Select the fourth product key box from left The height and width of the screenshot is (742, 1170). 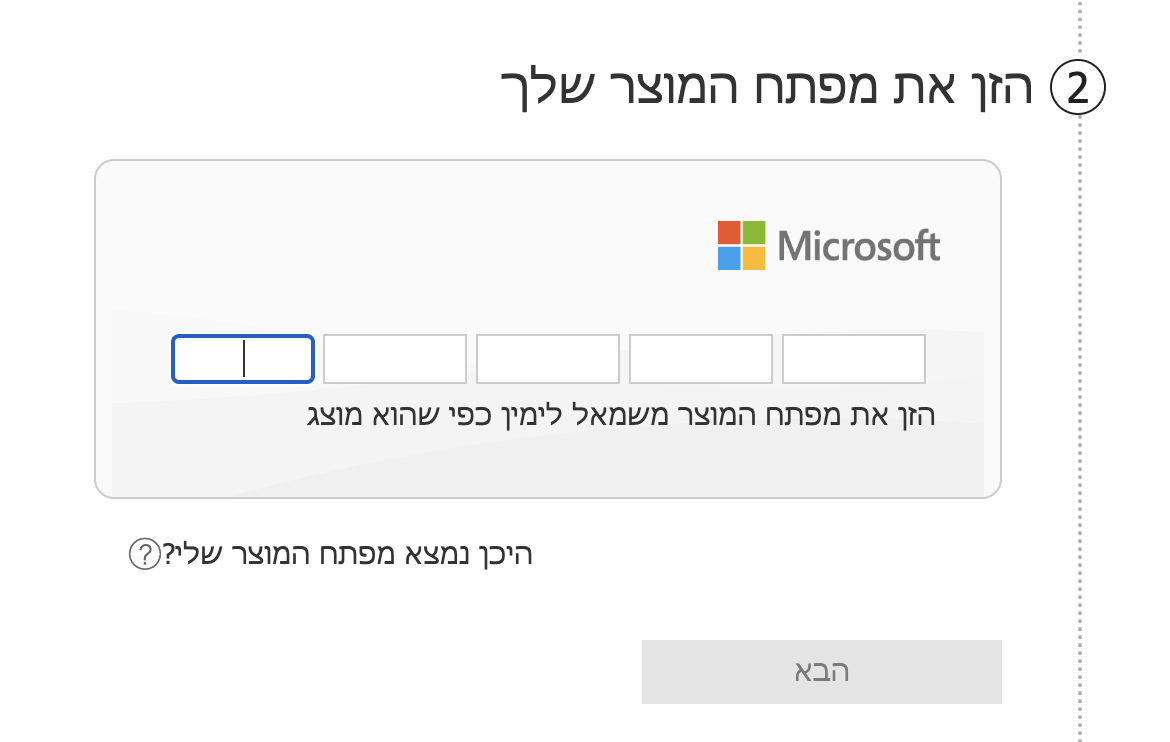click(x=701, y=359)
